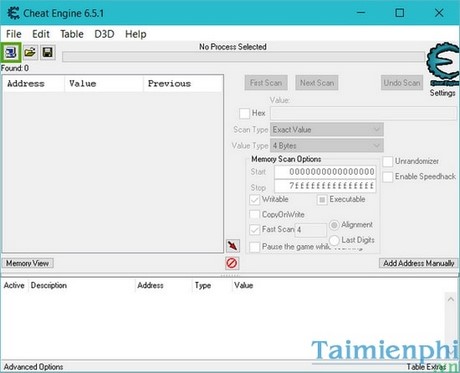Enable the CopyOnWrite checkbox
Image resolution: width=460 pixels, height=373 pixels.
pyautogui.click(x=254, y=214)
